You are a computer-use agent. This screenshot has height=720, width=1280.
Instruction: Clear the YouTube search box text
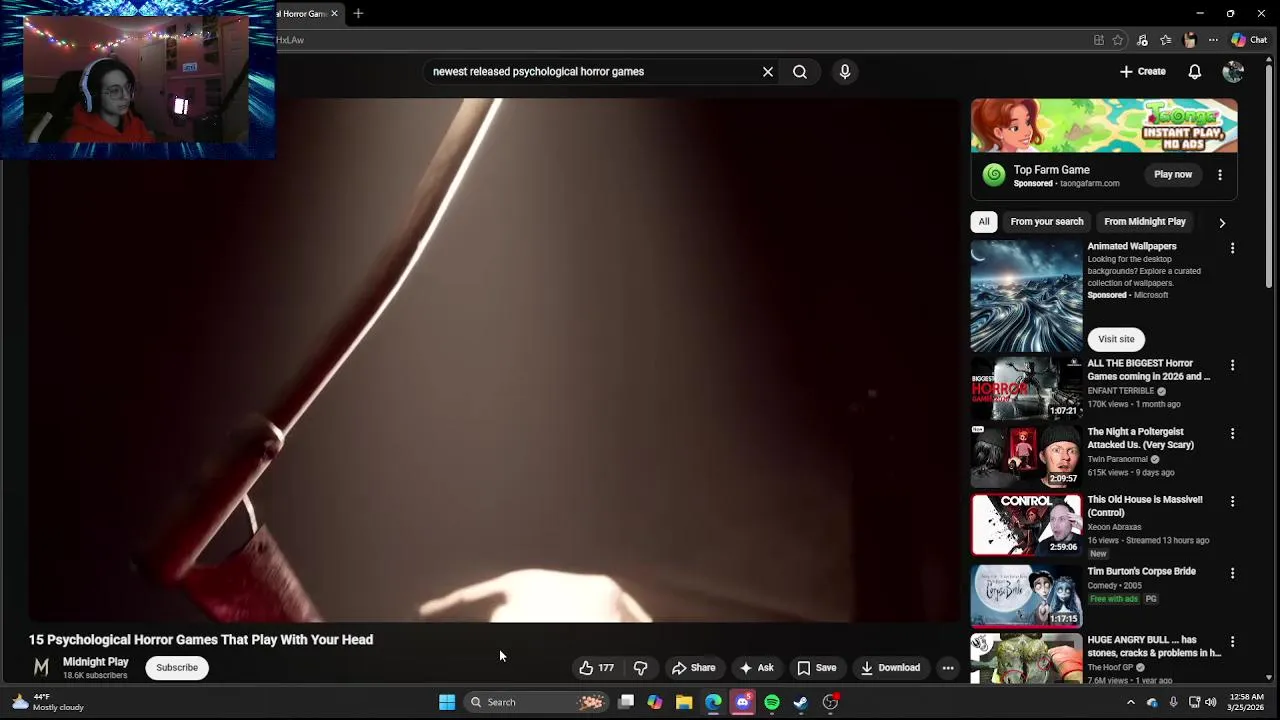click(x=768, y=72)
